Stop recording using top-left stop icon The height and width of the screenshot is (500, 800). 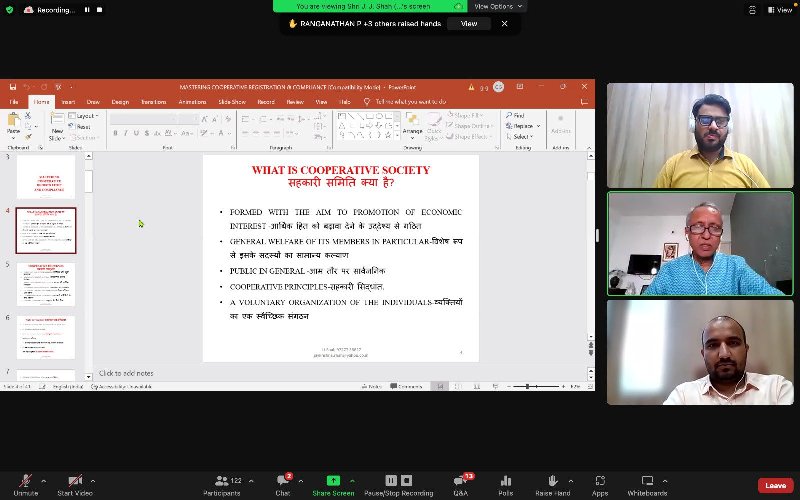(100, 10)
